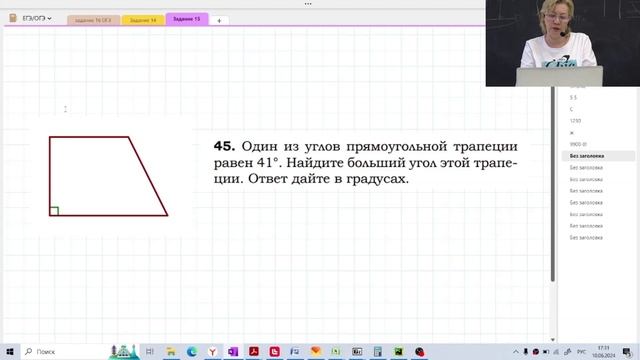Viewport: 640px width, 360px height.
Task: Click the vertical scrollbar of the page canvas
Action: tap(553, 184)
